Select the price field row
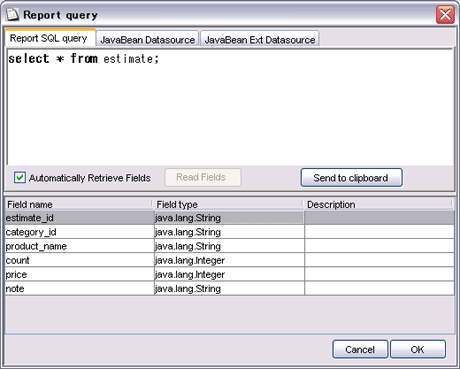Screen dimensions: 460x369 pos(230,274)
